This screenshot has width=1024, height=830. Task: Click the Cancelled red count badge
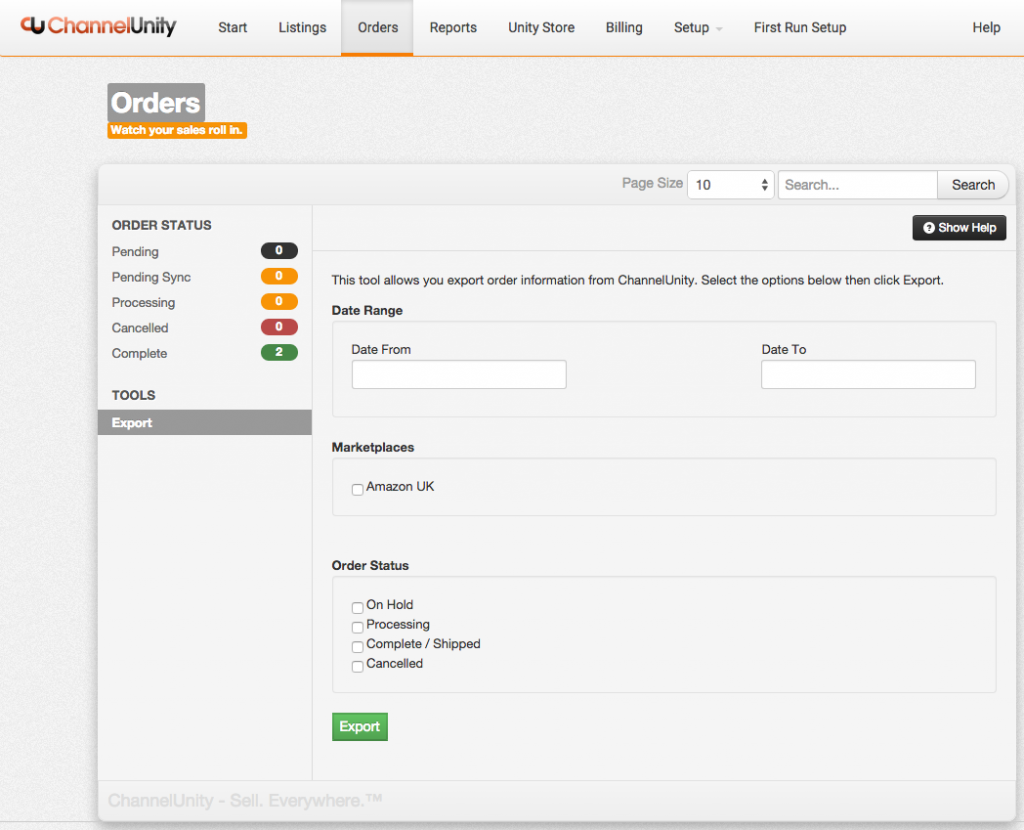click(x=279, y=327)
